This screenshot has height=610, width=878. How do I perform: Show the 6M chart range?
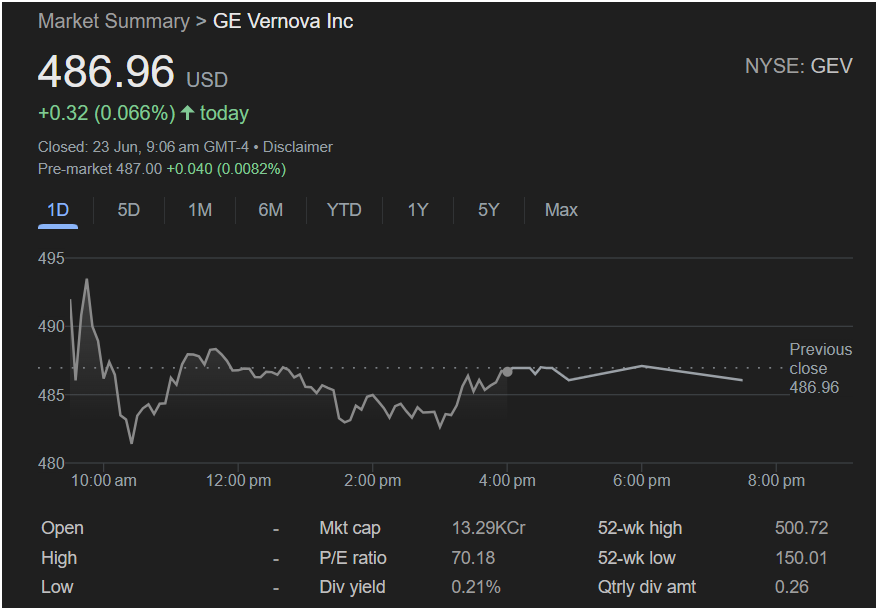pyautogui.click(x=270, y=210)
